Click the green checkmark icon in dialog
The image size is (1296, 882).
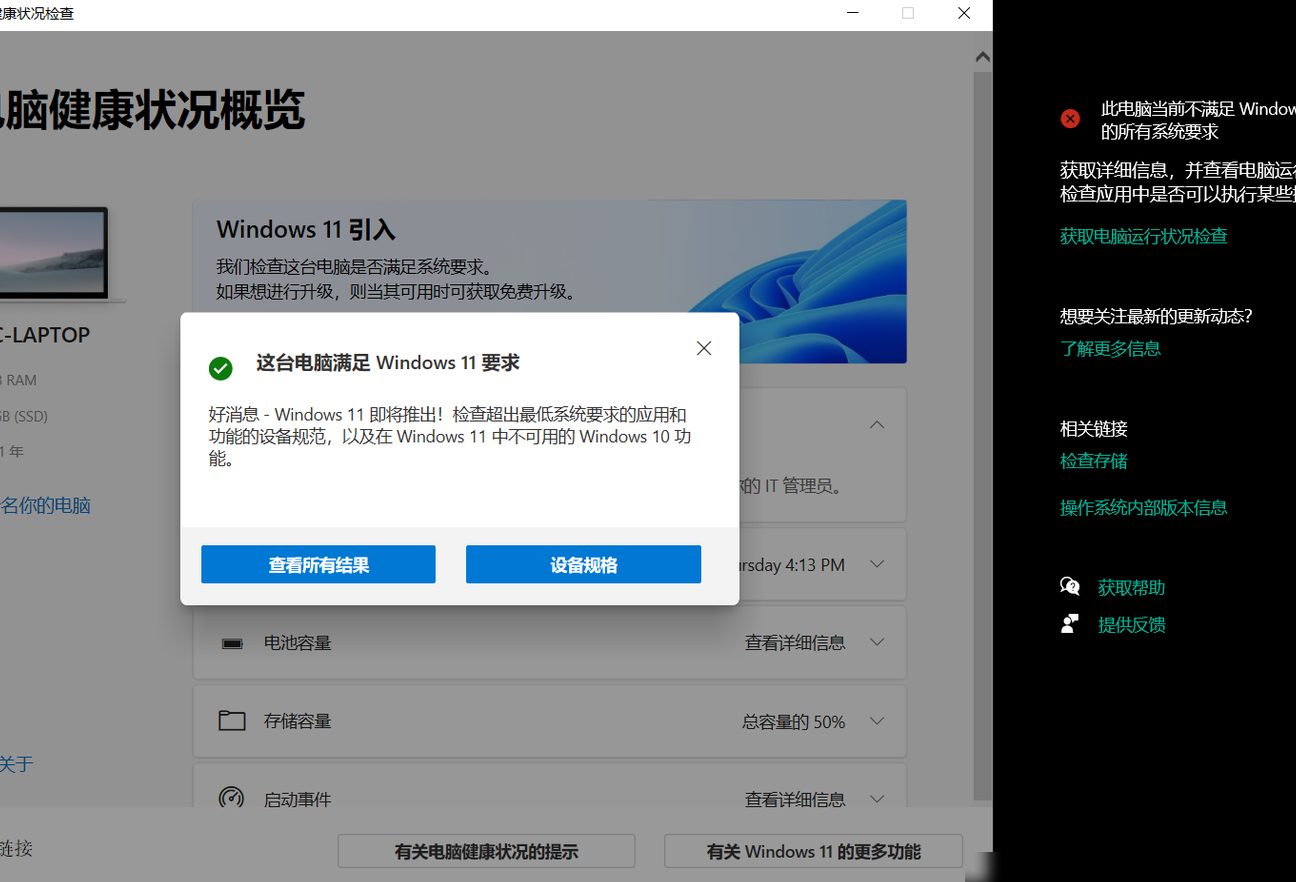[220, 368]
